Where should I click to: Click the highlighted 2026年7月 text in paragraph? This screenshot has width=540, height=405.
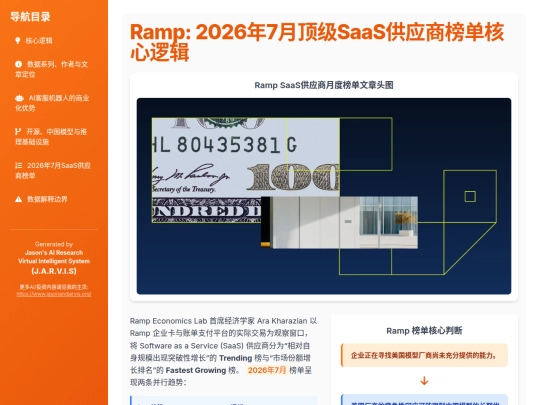pyautogui.click(x=267, y=370)
